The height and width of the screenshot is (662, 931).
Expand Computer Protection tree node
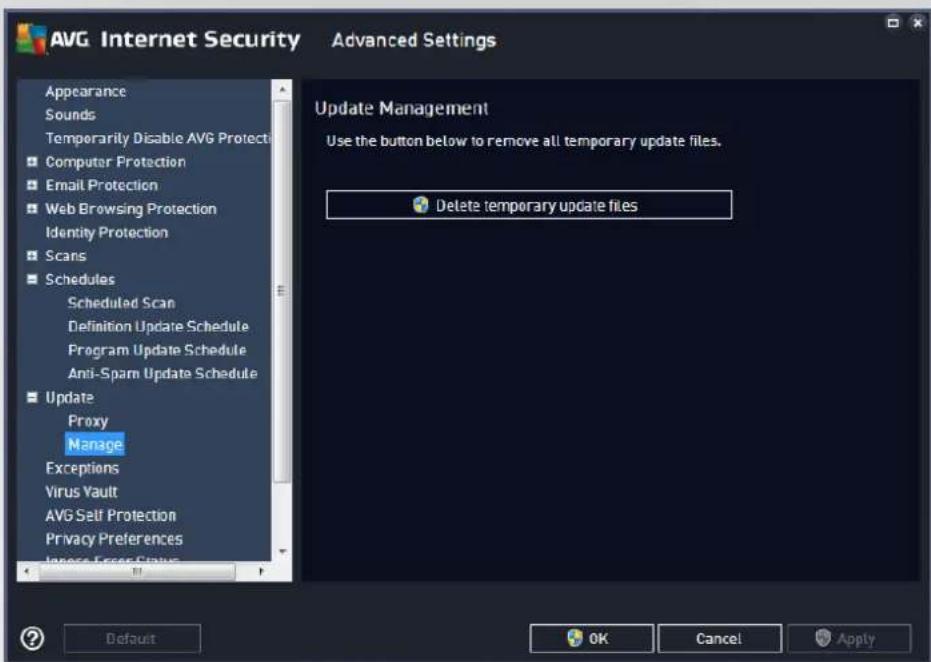click(32, 161)
